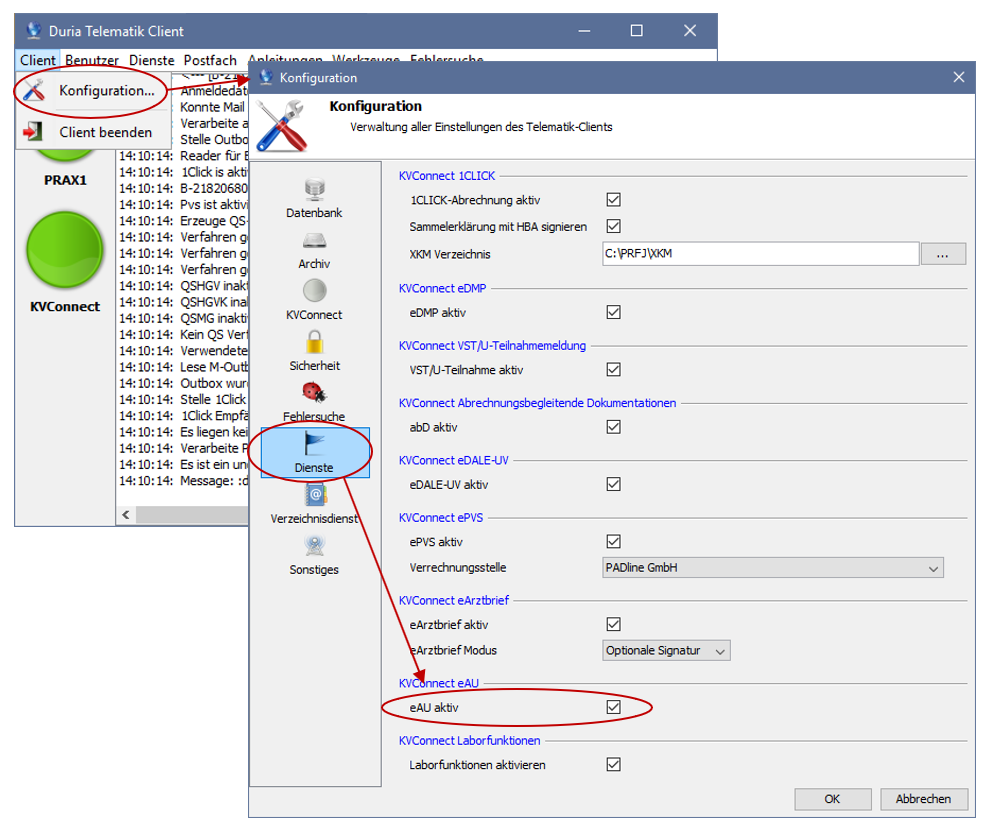
Task: Open the Sicherheit padlock category
Action: point(314,352)
